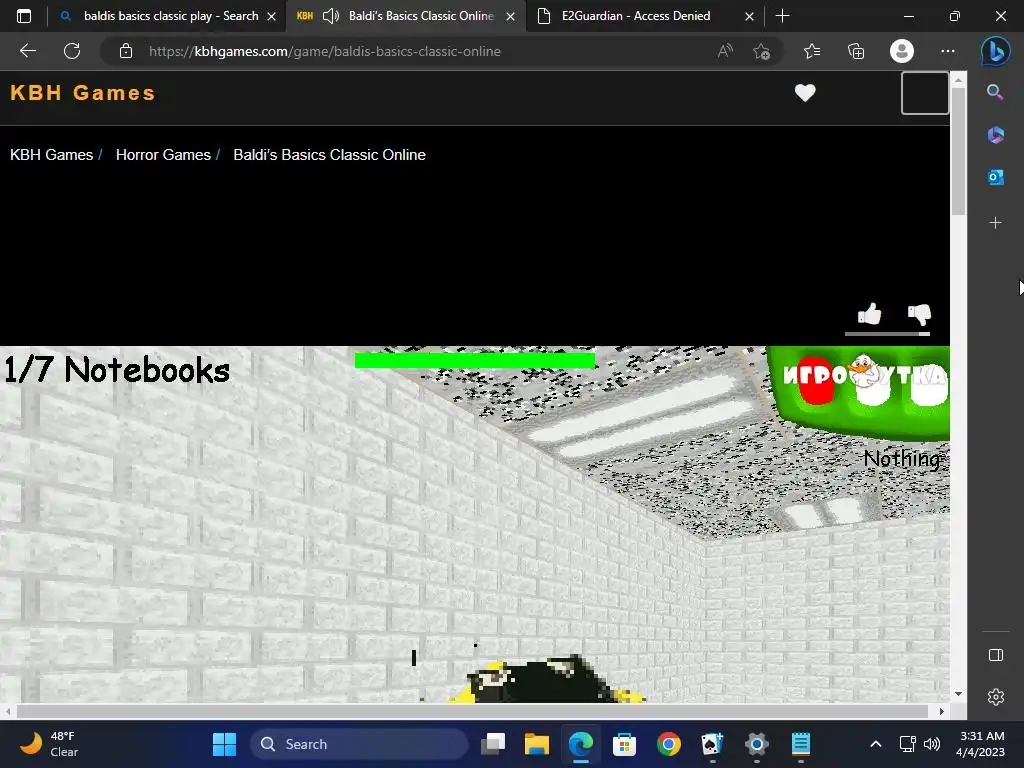Add a sidebar app with plus icon
Image resolution: width=1024 pixels, height=768 pixels.
(x=995, y=223)
